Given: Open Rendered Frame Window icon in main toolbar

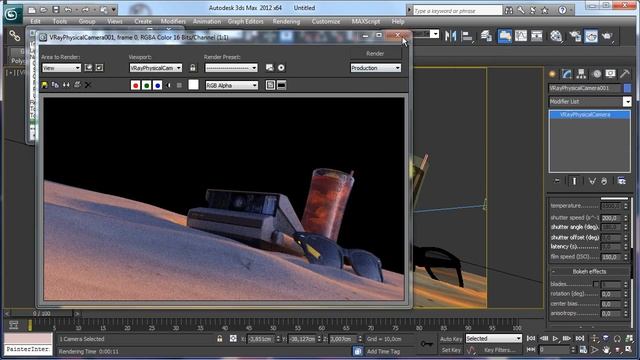Looking at the screenshot, I should tap(591, 36).
